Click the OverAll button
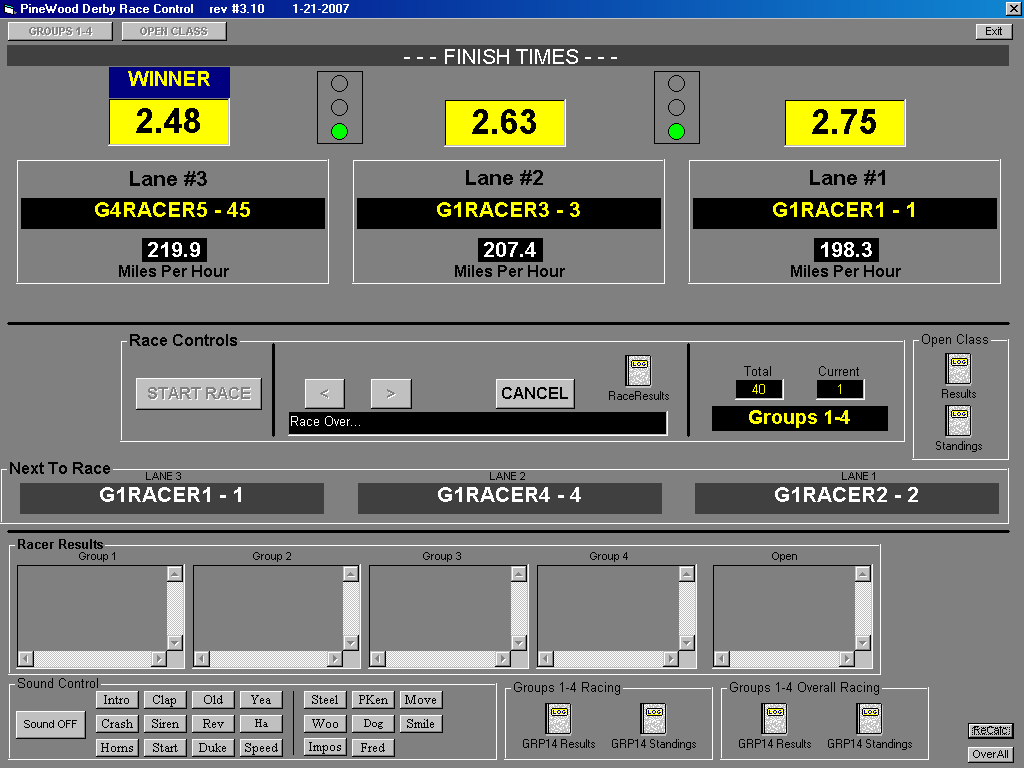Viewport: 1024px width, 768px height. coord(990,754)
